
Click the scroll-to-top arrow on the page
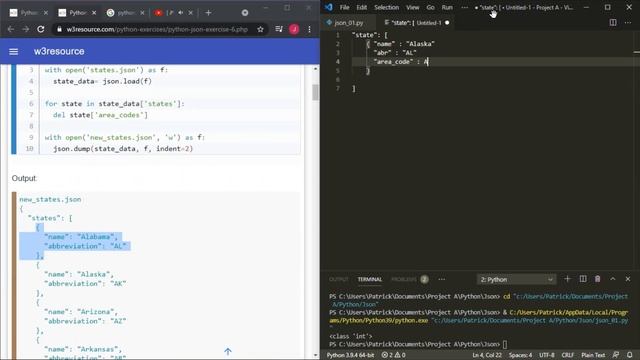click(228, 351)
